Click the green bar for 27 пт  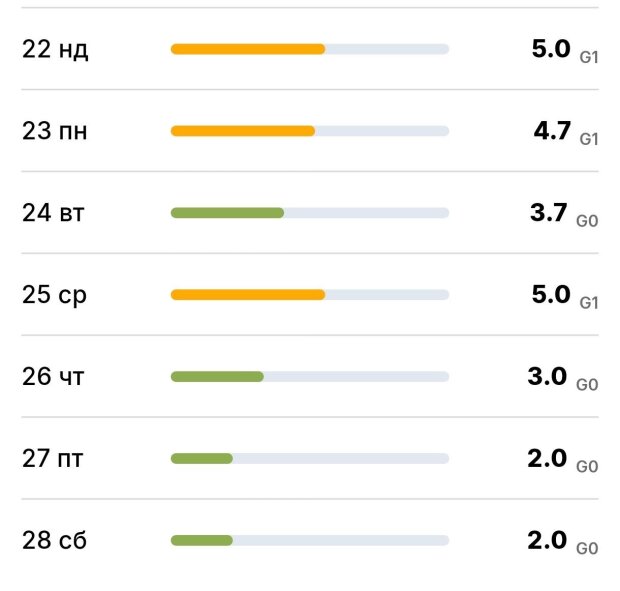202,459
